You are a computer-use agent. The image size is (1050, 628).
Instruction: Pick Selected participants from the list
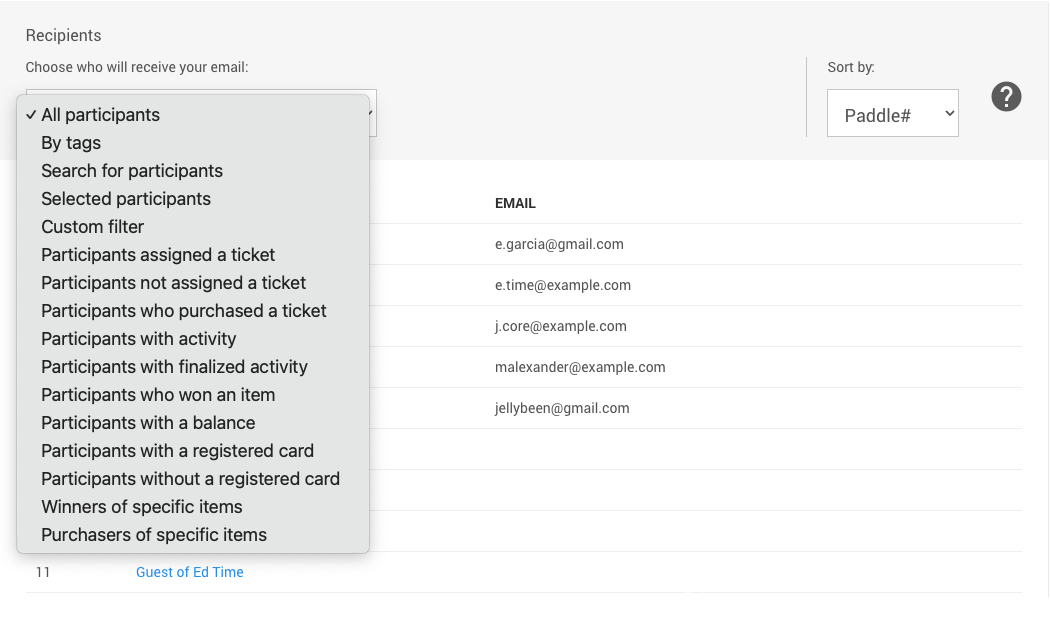click(126, 199)
